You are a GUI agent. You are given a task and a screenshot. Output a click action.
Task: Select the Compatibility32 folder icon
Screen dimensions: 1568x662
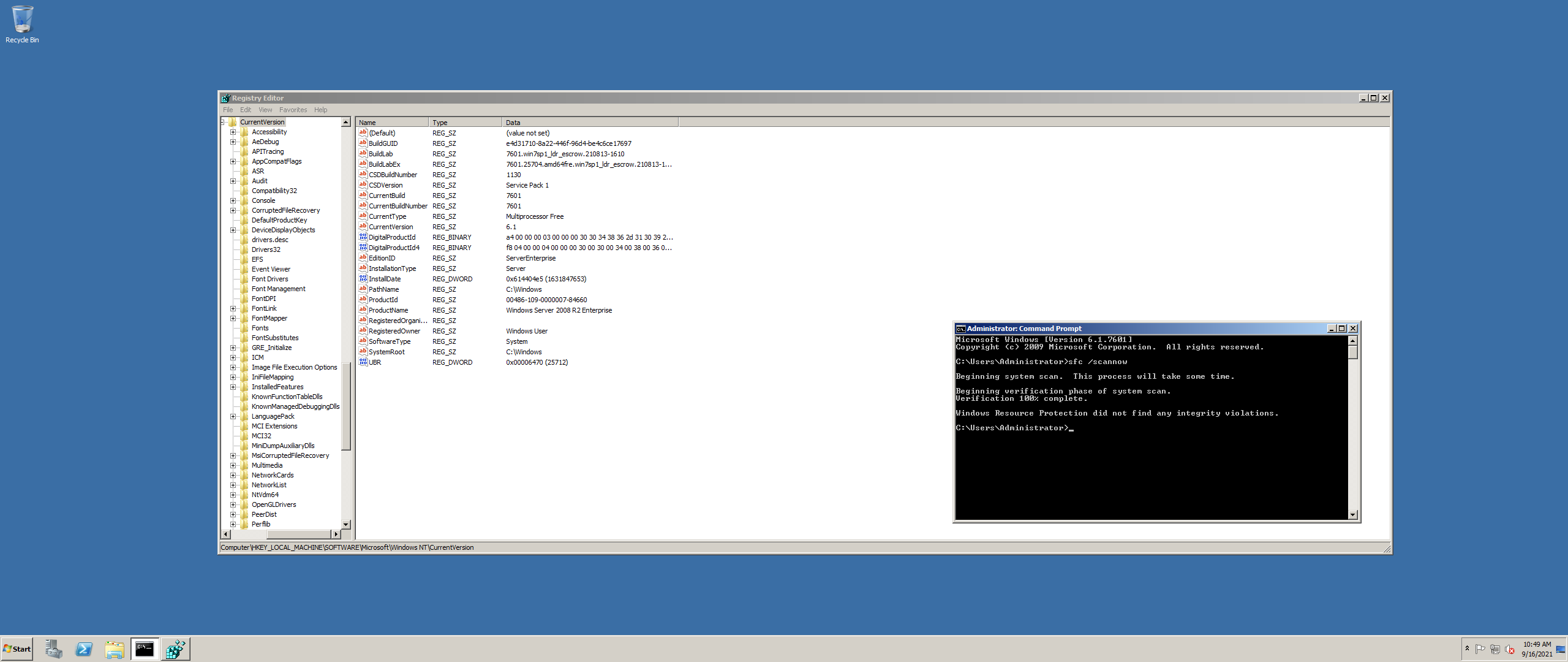pos(244,191)
